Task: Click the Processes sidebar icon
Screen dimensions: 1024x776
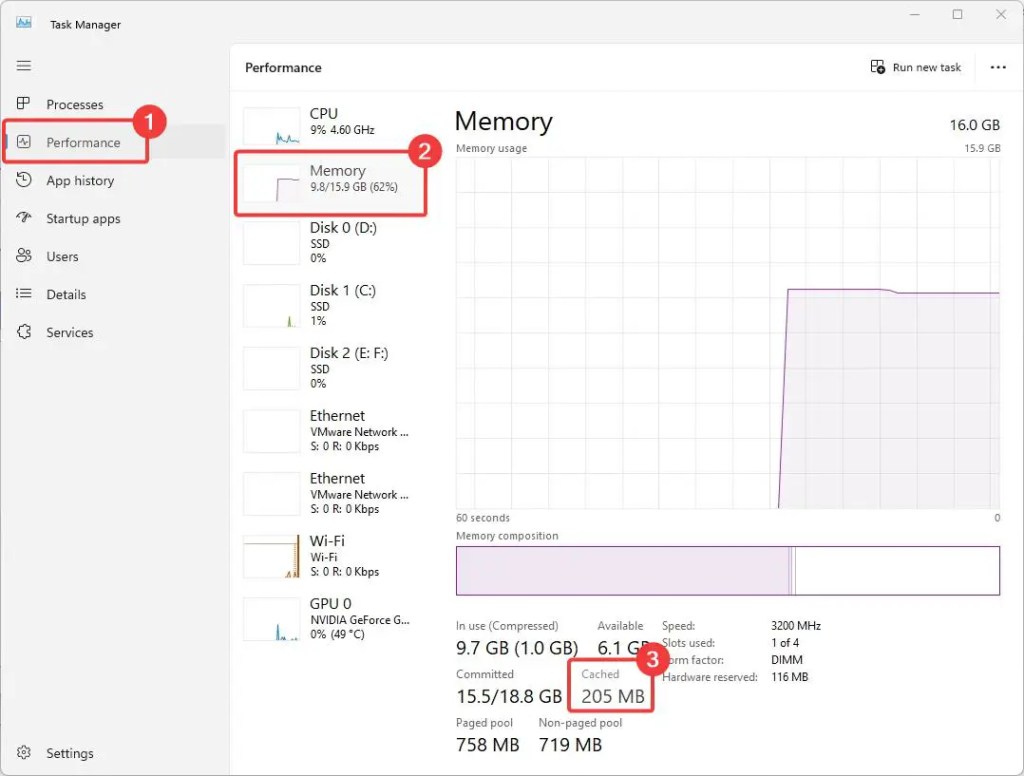Action: pyautogui.click(x=24, y=103)
